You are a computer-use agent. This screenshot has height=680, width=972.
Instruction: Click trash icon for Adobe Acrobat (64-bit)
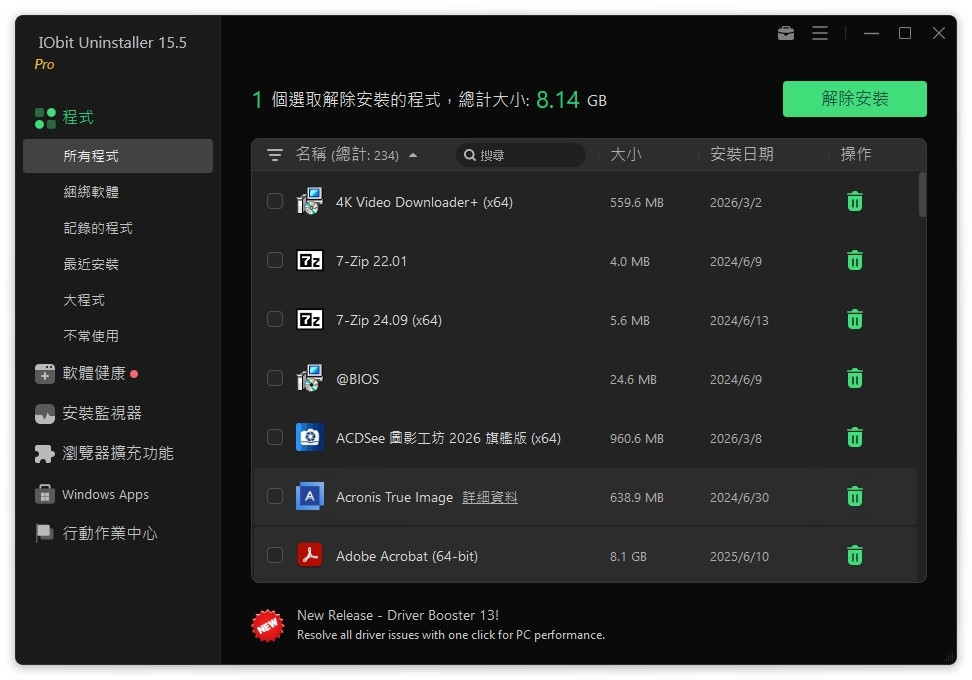click(x=854, y=555)
